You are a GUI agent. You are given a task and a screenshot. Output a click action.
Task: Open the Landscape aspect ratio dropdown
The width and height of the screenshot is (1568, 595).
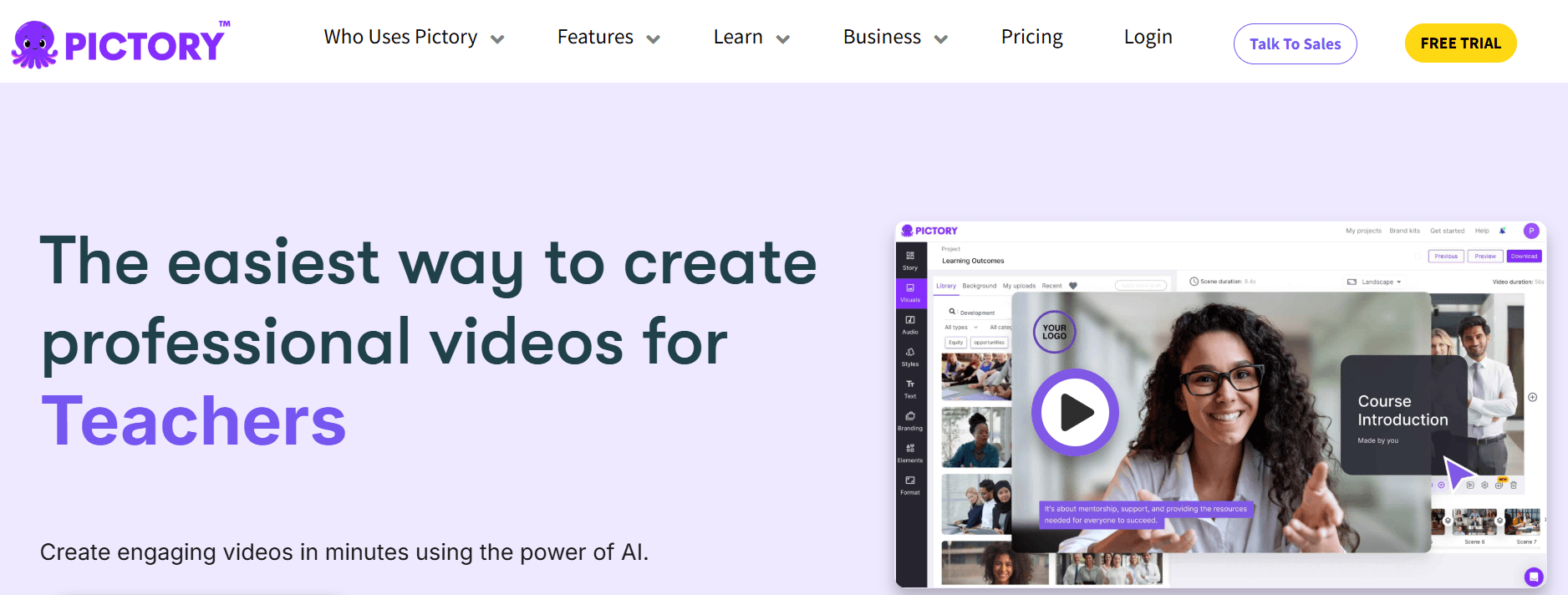tap(1373, 282)
